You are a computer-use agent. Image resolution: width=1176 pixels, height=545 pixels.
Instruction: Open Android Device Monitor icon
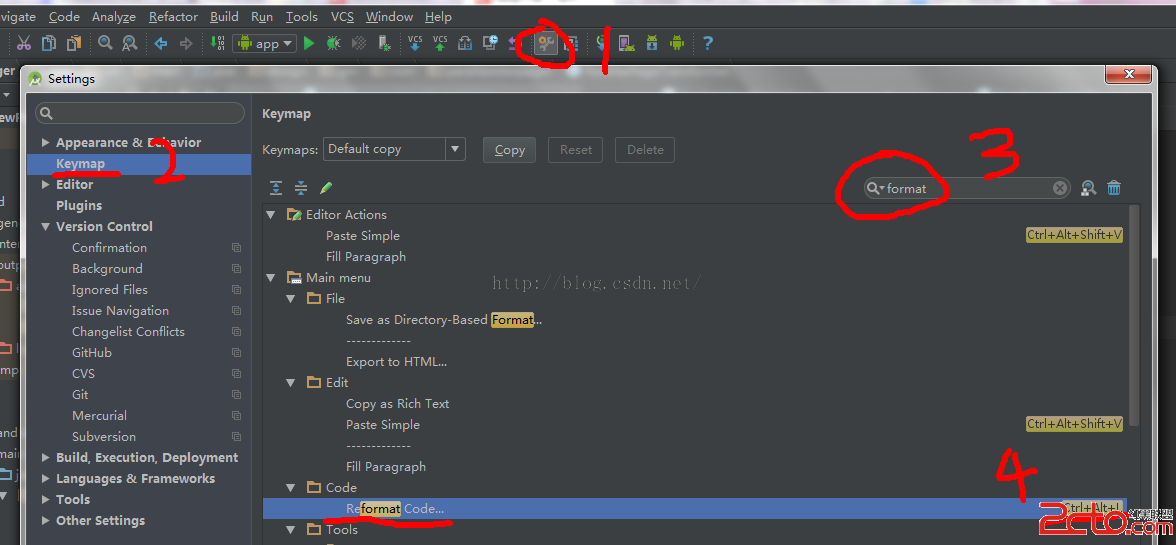tap(677, 43)
